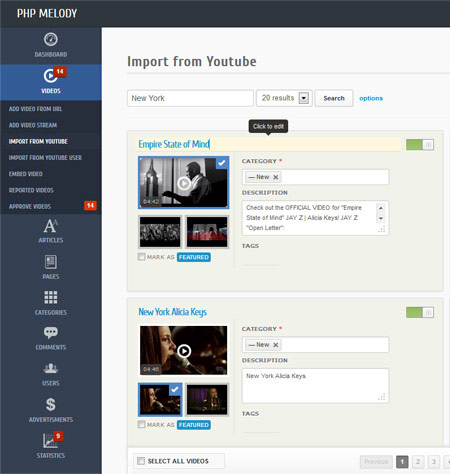The width and height of the screenshot is (450, 474).
Task: Toggle the switch for New York Alicia Keys
Action: point(420,312)
